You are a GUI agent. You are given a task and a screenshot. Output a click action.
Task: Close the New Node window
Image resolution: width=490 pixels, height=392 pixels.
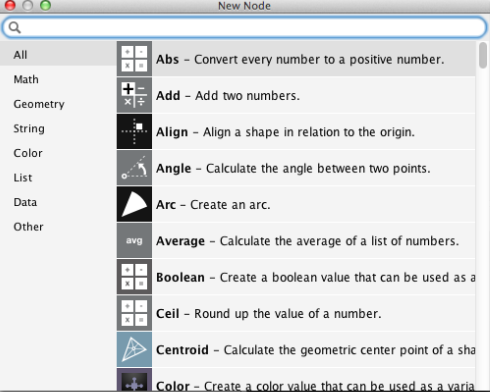click(10, 5)
